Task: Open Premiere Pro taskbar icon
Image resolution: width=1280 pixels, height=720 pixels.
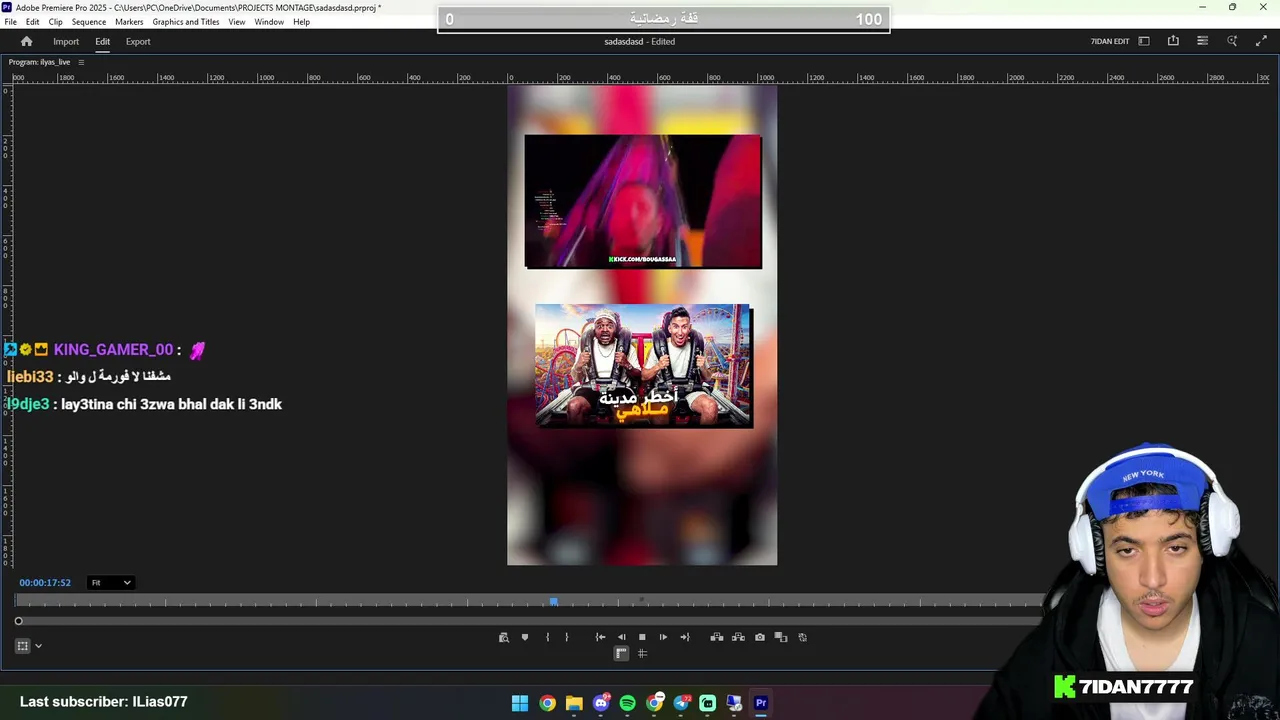Action: click(761, 703)
